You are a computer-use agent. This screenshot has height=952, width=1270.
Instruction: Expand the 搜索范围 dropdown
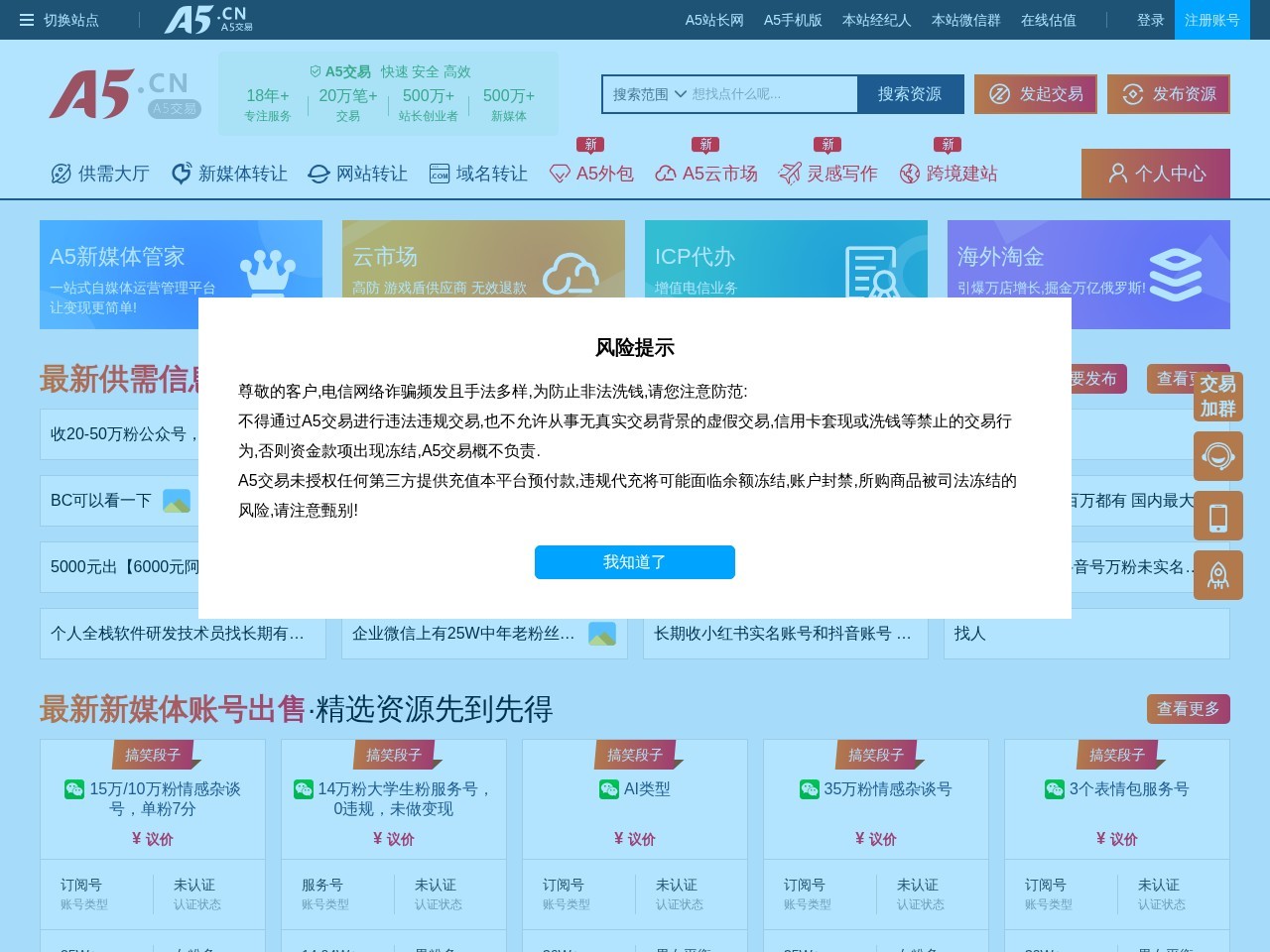click(650, 94)
